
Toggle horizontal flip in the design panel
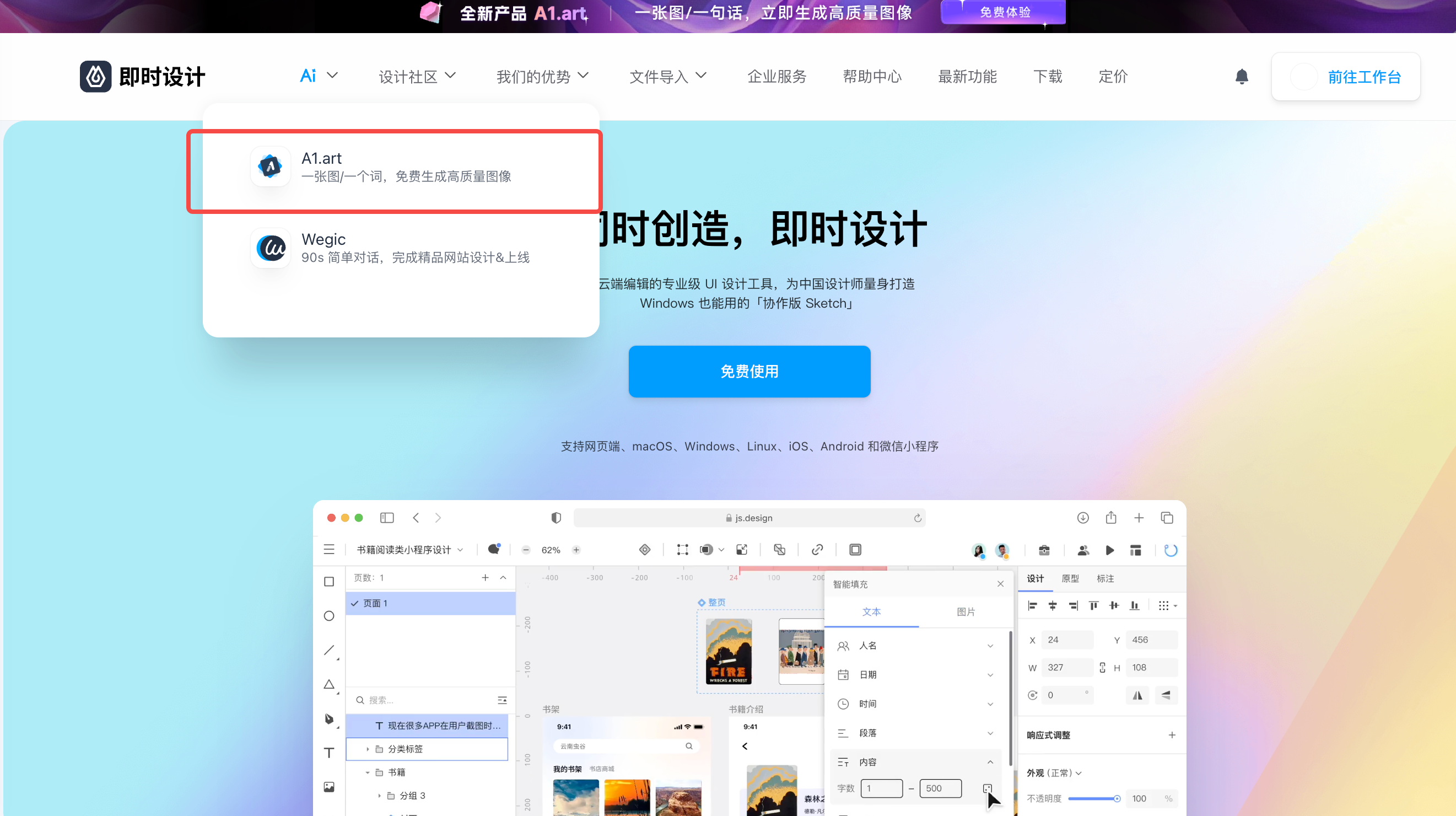point(1138,695)
